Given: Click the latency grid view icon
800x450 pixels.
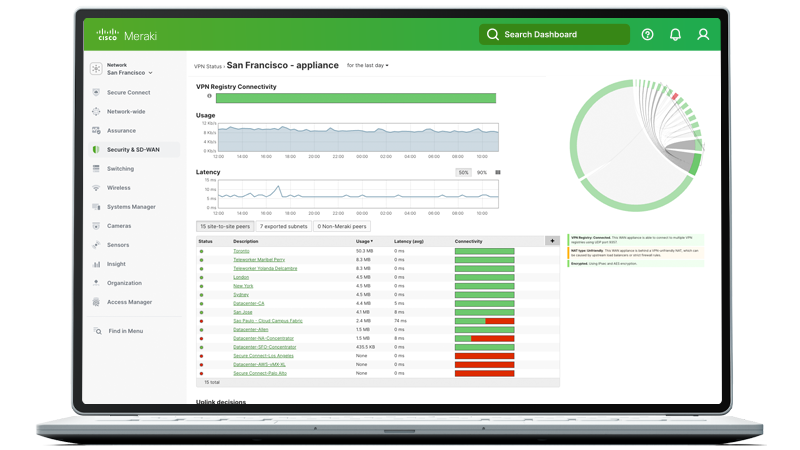Looking at the screenshot, I should pos(498,172).
